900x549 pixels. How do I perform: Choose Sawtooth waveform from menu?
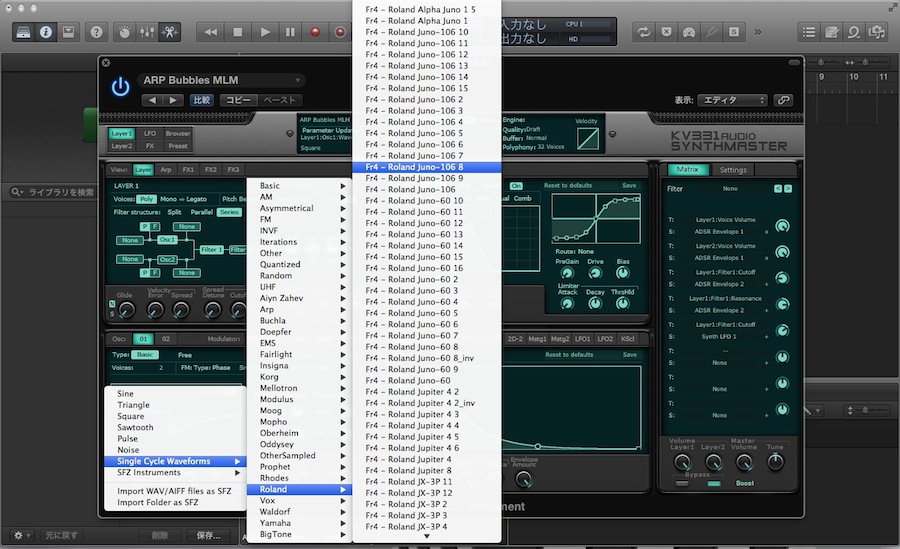175,427
